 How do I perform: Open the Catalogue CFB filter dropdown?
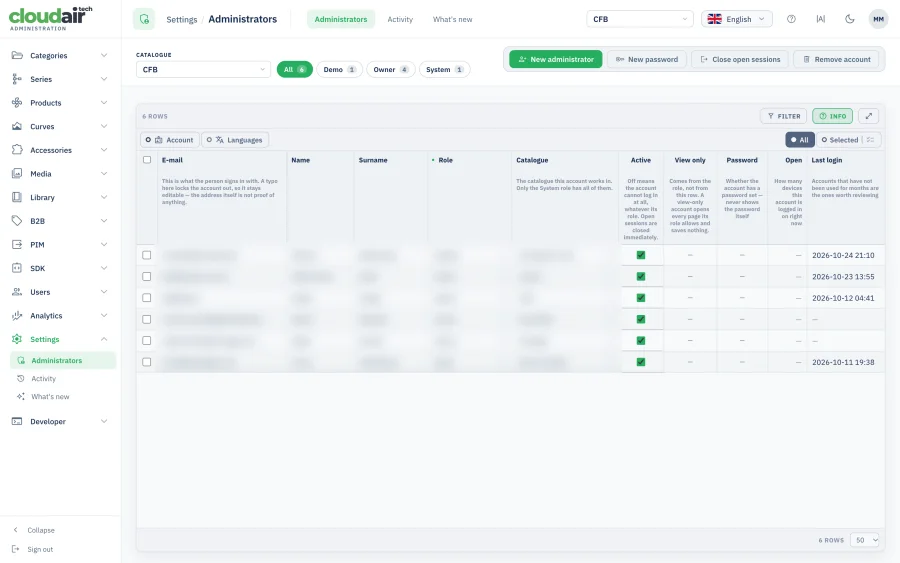203,69
